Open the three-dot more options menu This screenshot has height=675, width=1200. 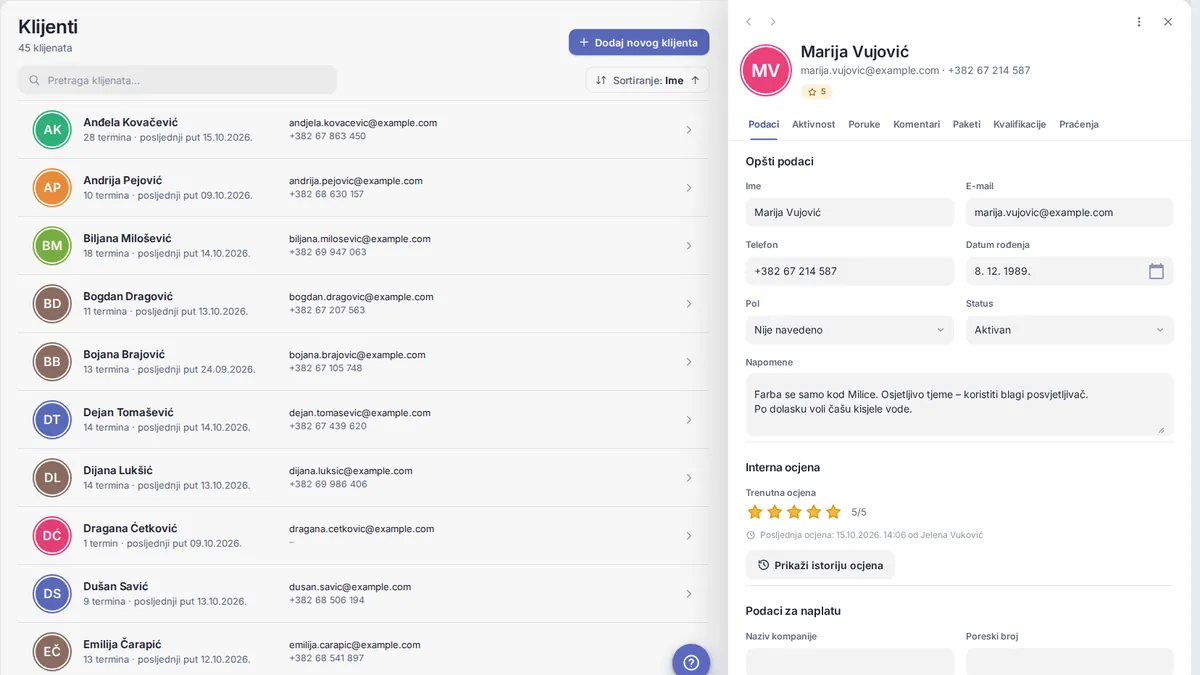(x=1139, y=22)
